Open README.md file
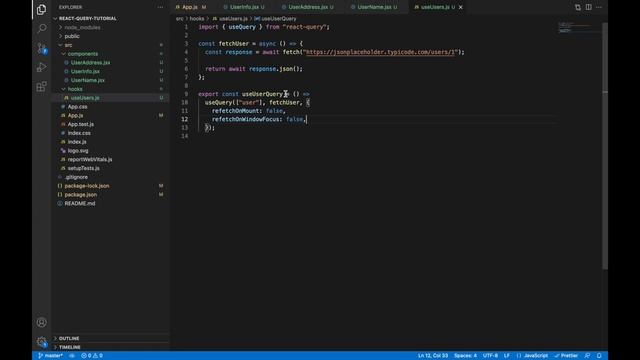The height and width of the screenshot is (360, 640). click(x=80, y=203)
